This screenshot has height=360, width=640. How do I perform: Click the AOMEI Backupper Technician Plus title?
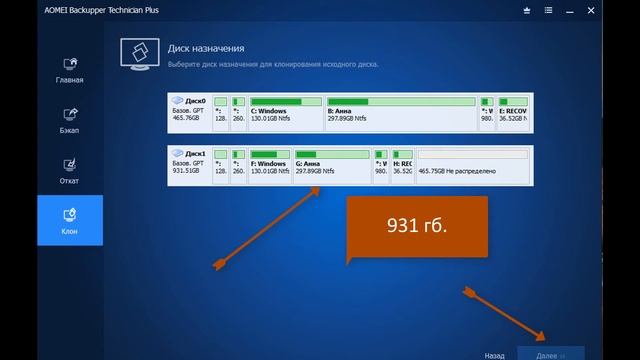click(x=101, y=10)
